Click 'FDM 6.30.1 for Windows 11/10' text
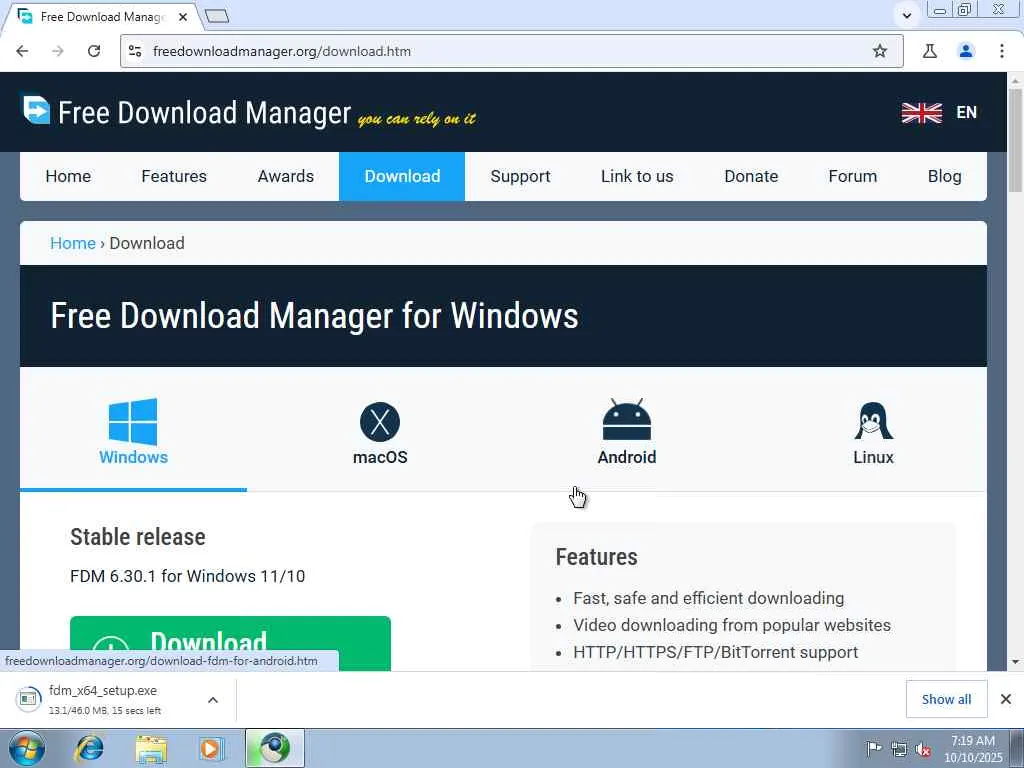This screenshot has height=768, width=1024. 187,576
